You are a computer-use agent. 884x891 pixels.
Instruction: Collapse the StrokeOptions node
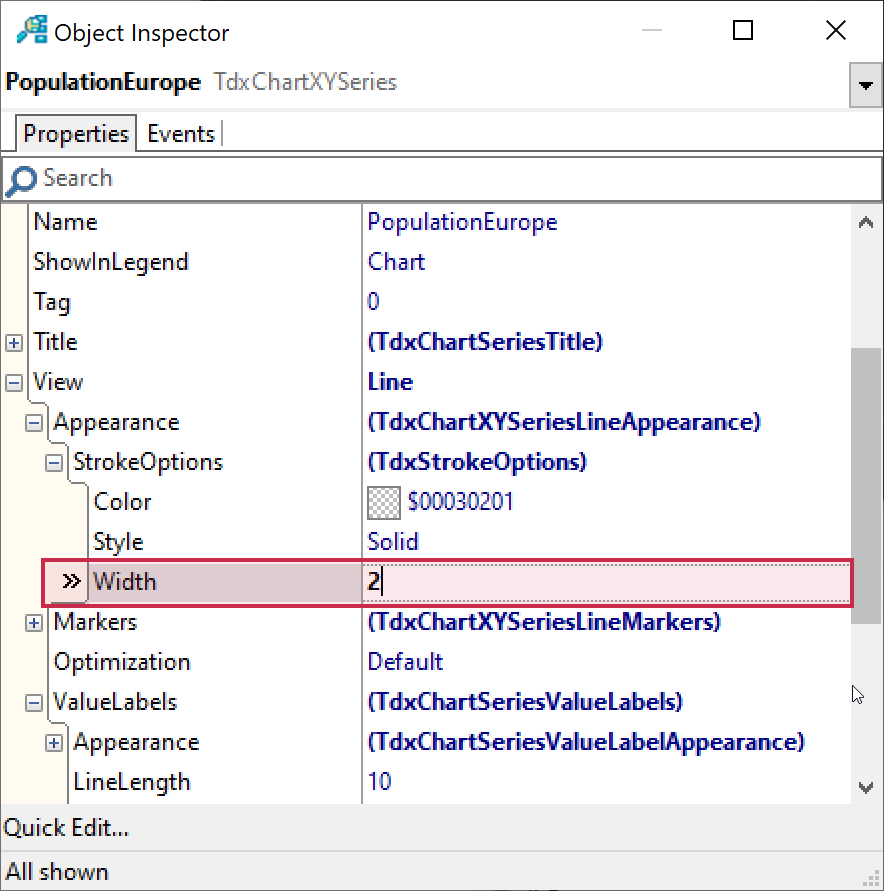coord(54,463)
